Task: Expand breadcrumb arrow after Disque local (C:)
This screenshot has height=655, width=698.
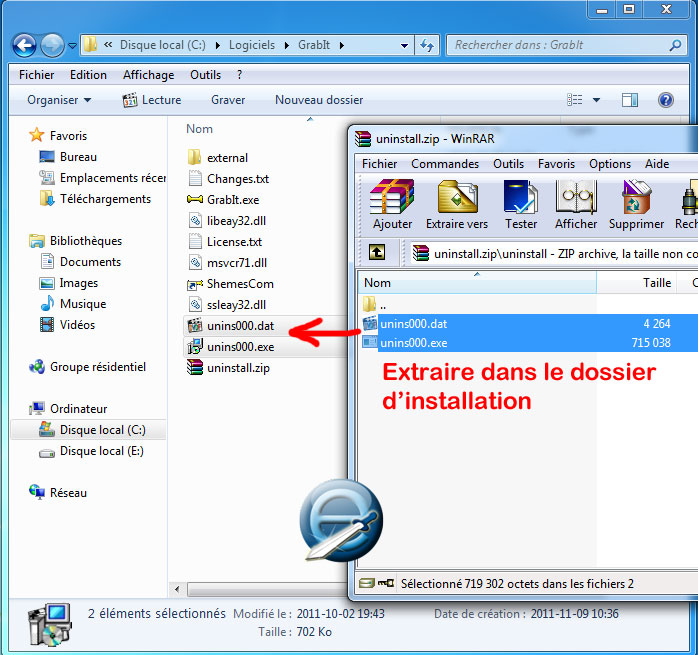Action: click(218, 45)
